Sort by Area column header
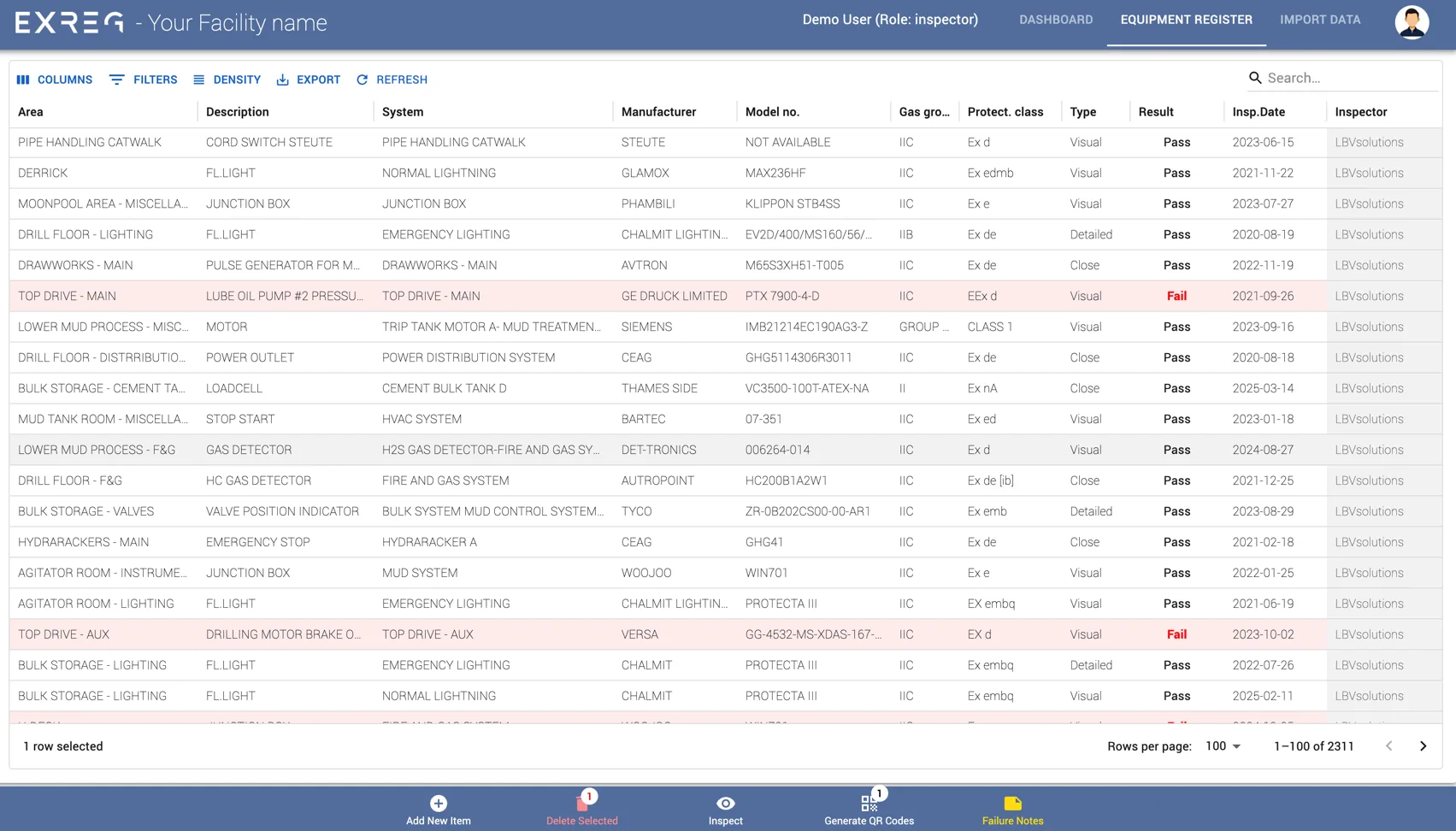The image size is (1456, 831). click(31, 112)
